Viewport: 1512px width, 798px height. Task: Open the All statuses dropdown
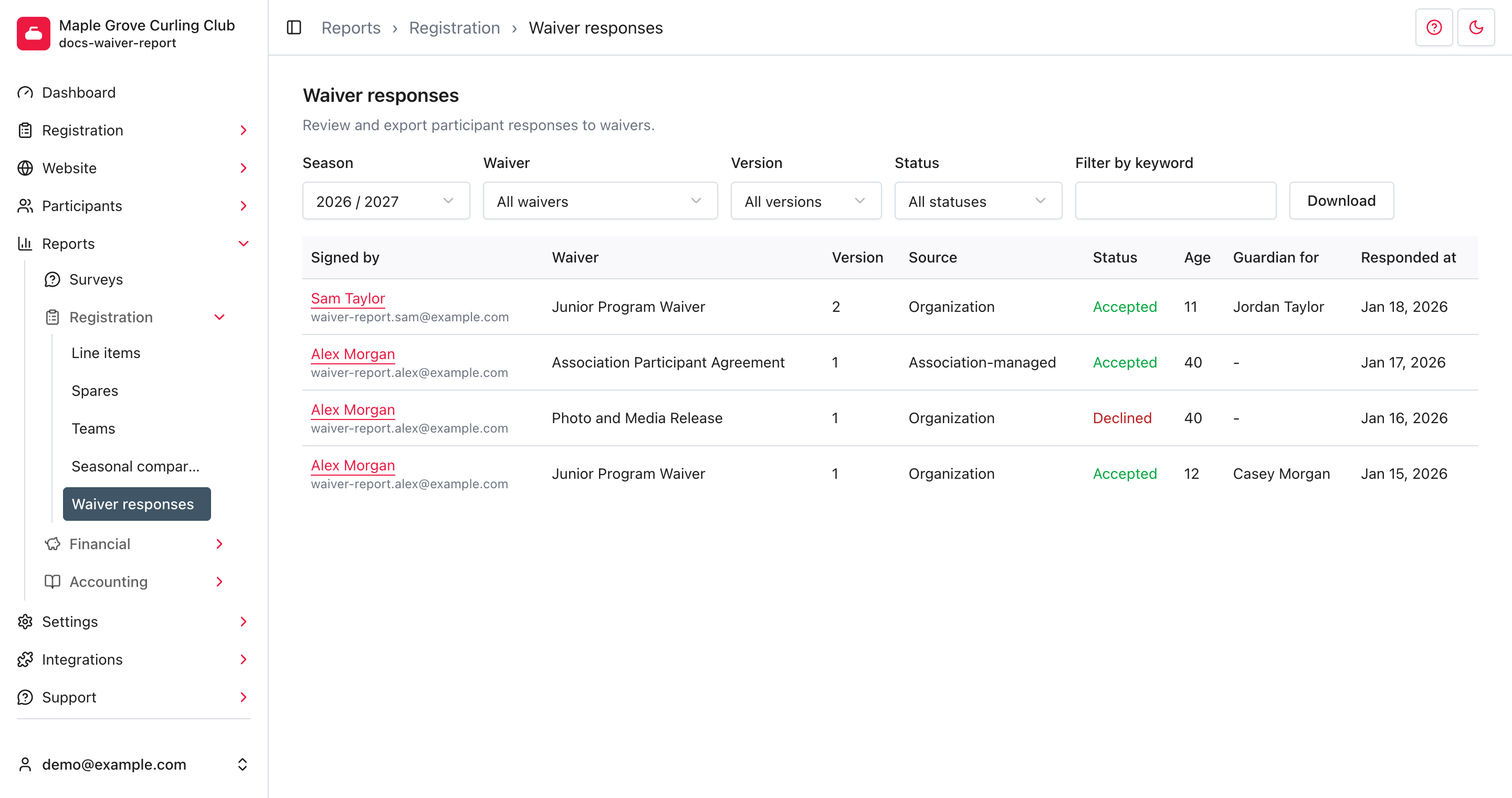click(x=978, y=201)
